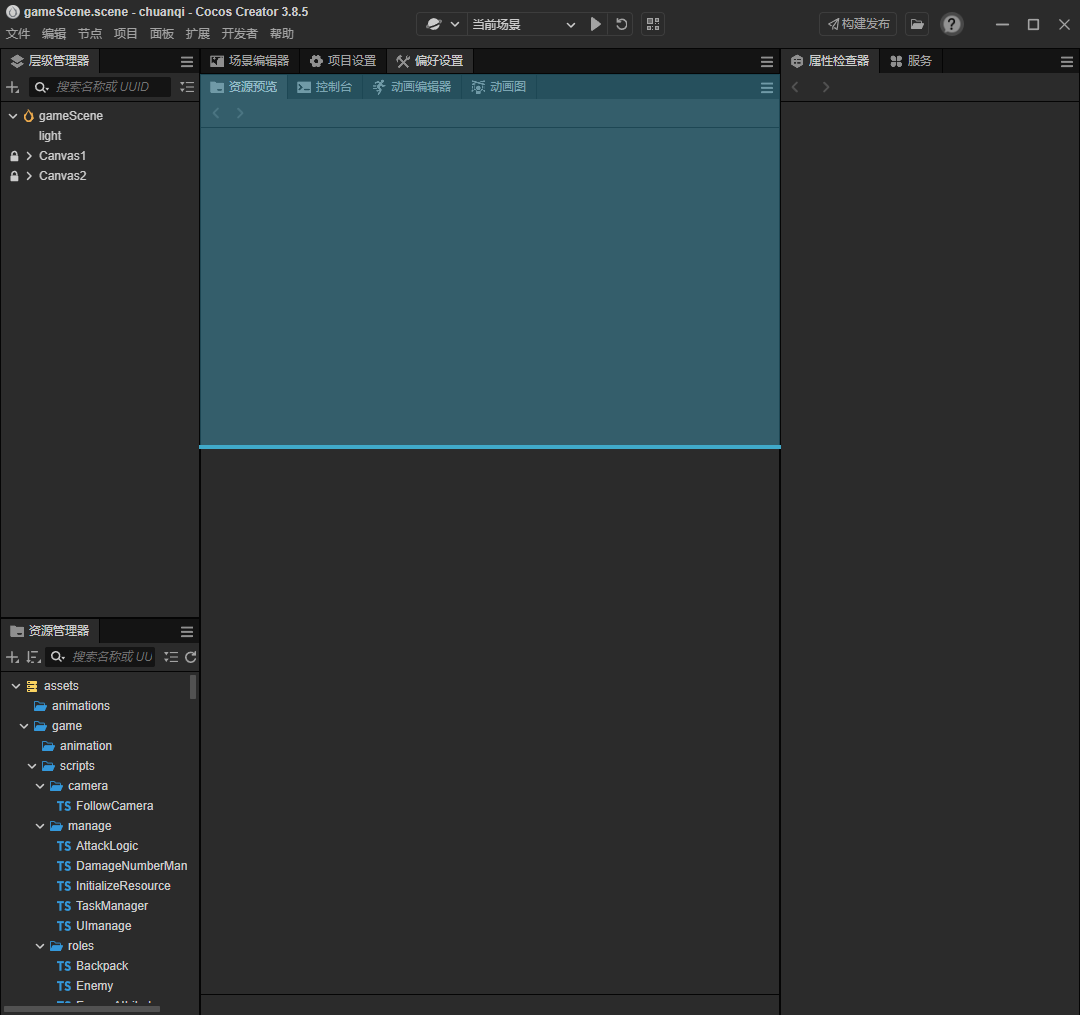Select the 资源管理器 panel tab

[50, 631]
